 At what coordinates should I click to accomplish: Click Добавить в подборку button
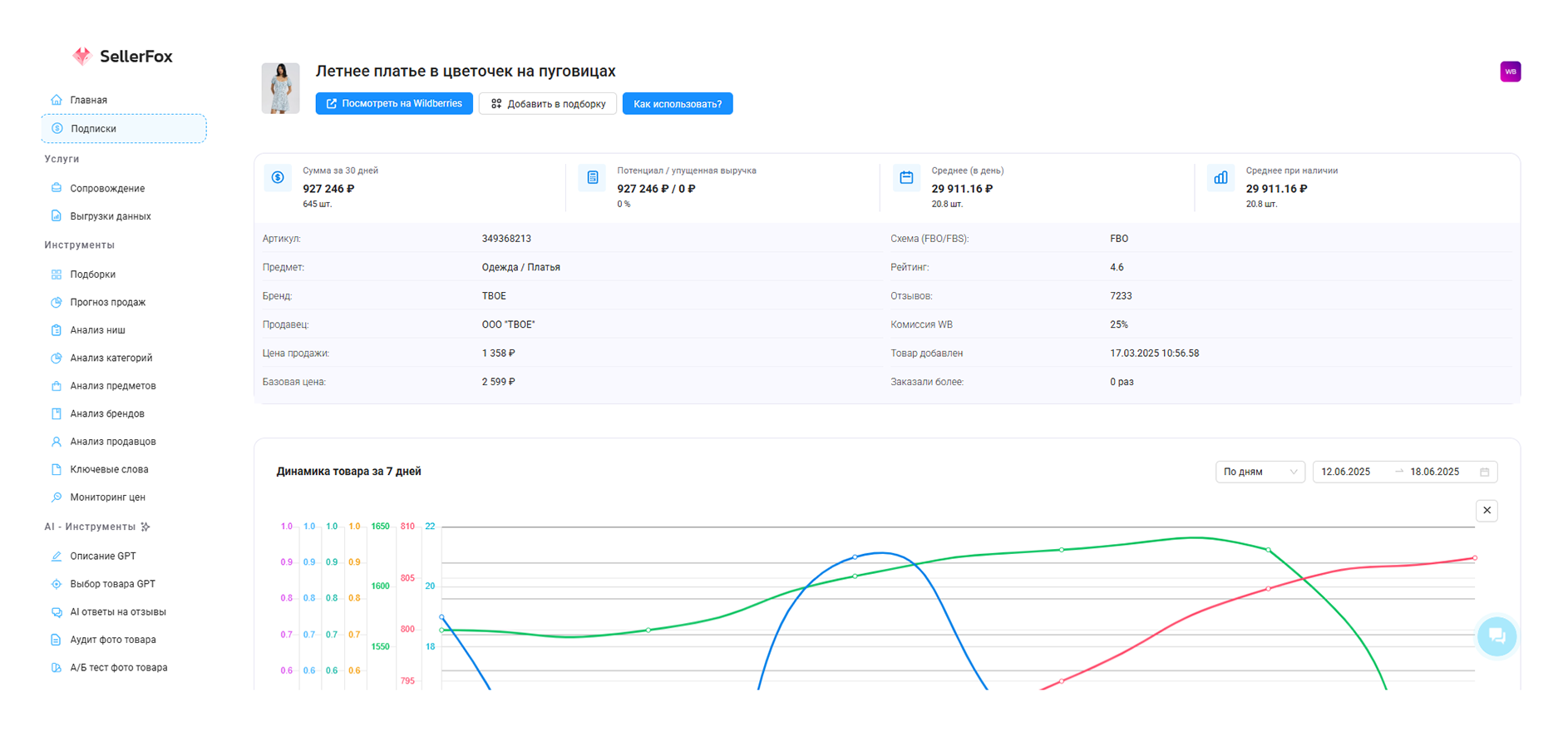(x=548, y=103)
